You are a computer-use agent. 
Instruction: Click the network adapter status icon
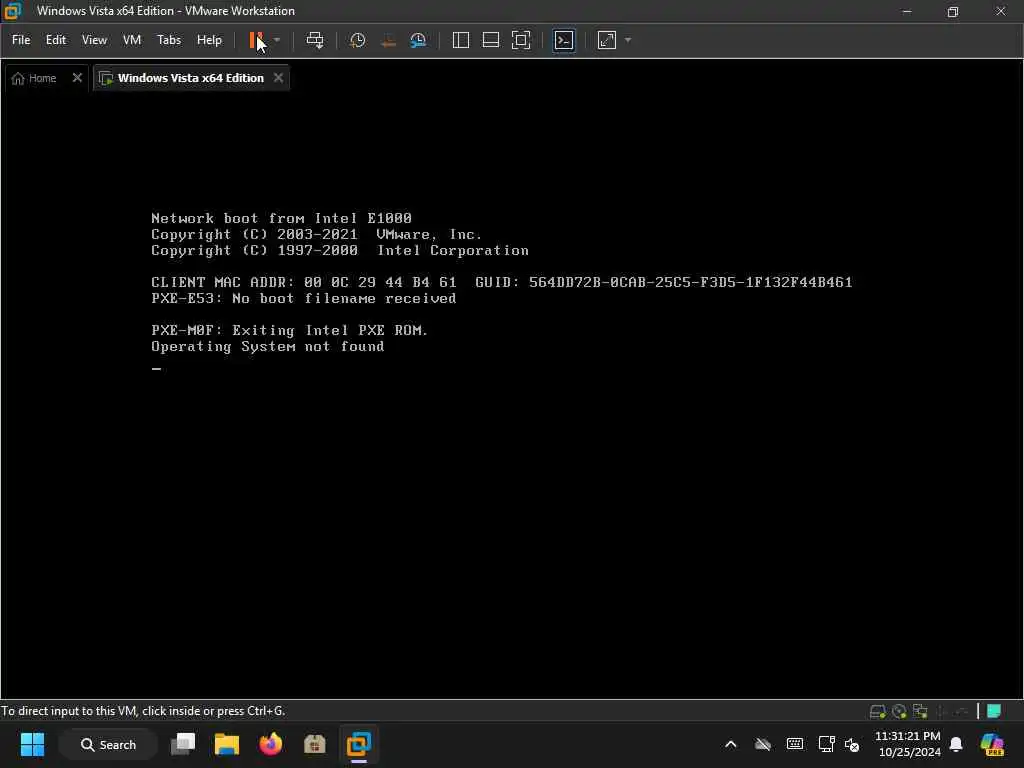921,711
